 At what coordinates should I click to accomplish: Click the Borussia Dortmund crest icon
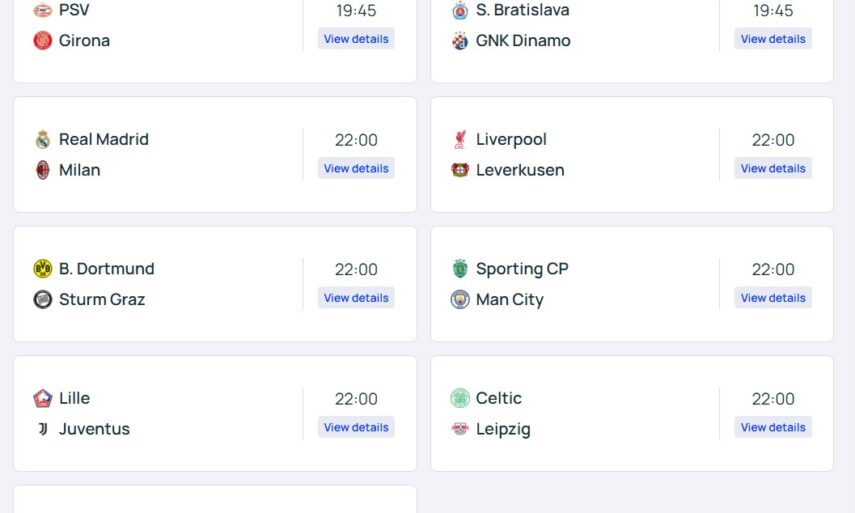click(42, 269)
